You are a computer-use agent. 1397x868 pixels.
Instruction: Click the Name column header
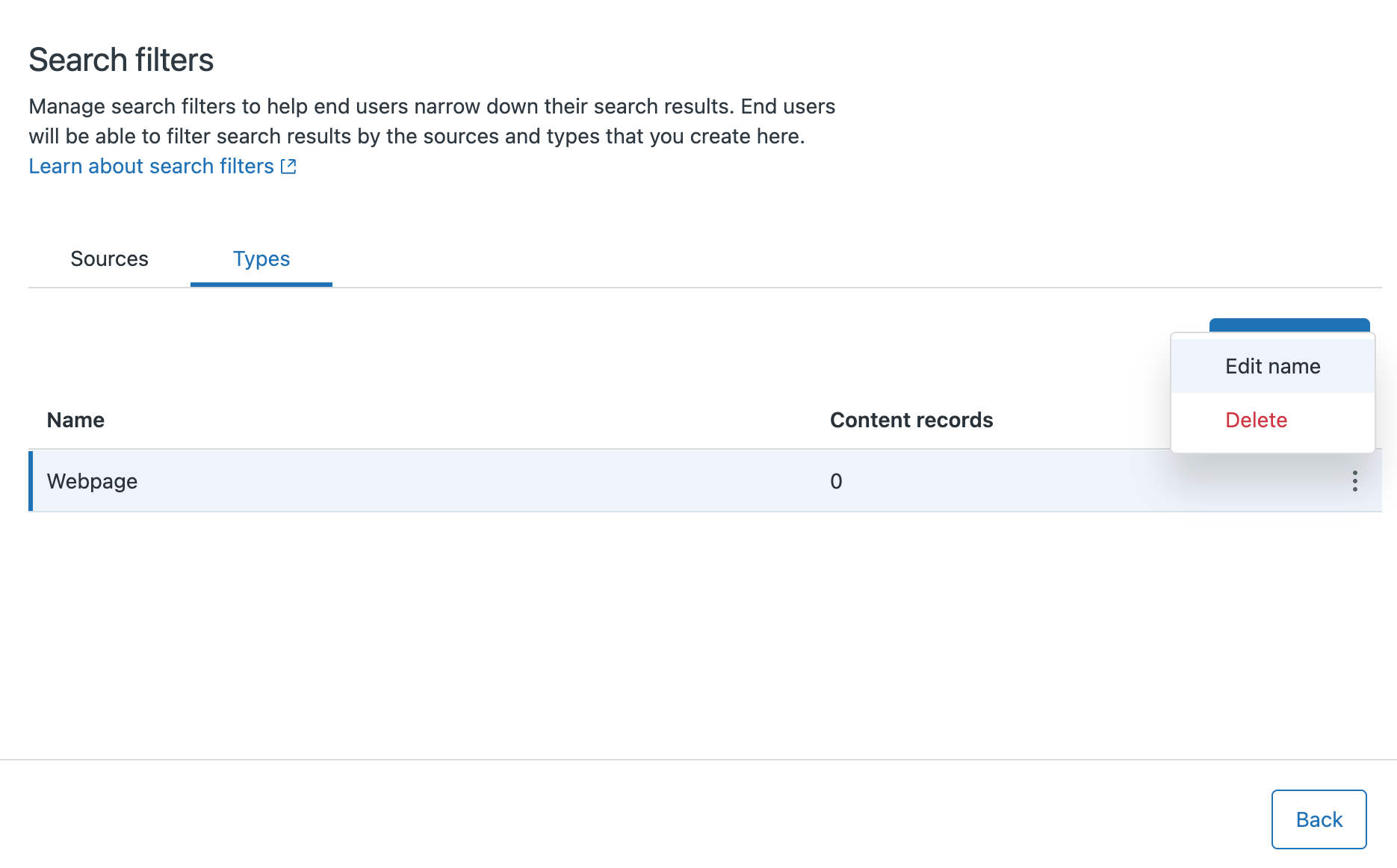point(75,420)
